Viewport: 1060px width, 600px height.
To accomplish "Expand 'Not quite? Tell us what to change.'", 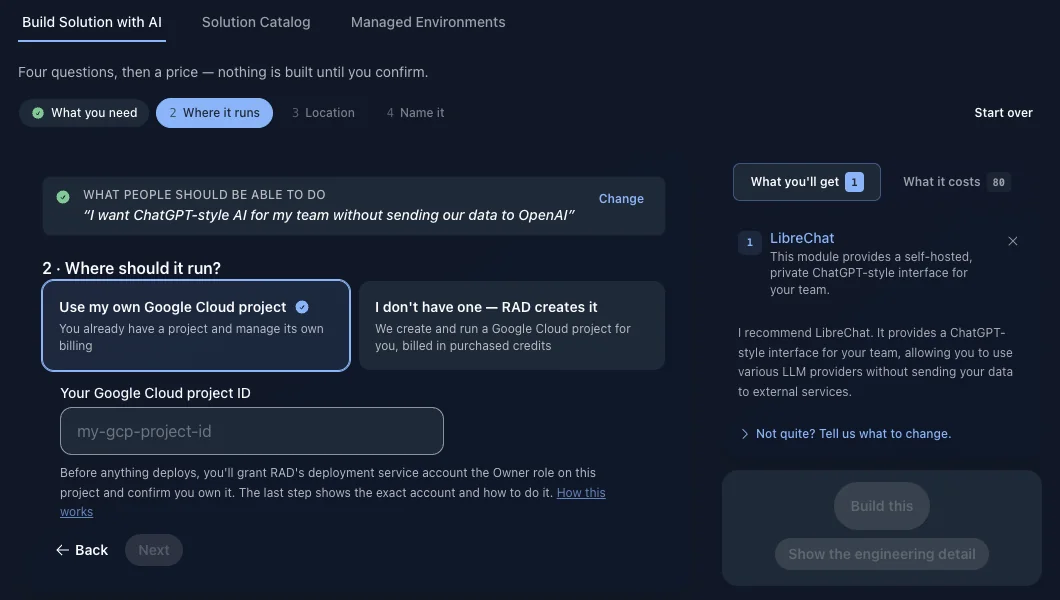I will tap(846, 434).
